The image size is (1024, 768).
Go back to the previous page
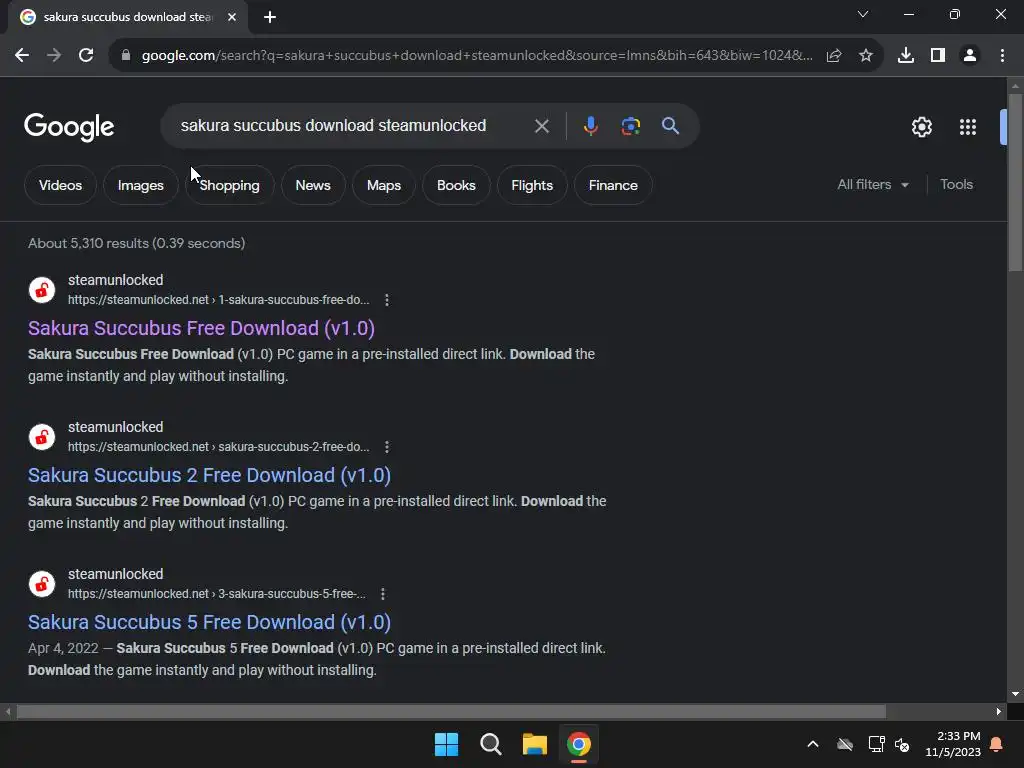pos(22,56)
